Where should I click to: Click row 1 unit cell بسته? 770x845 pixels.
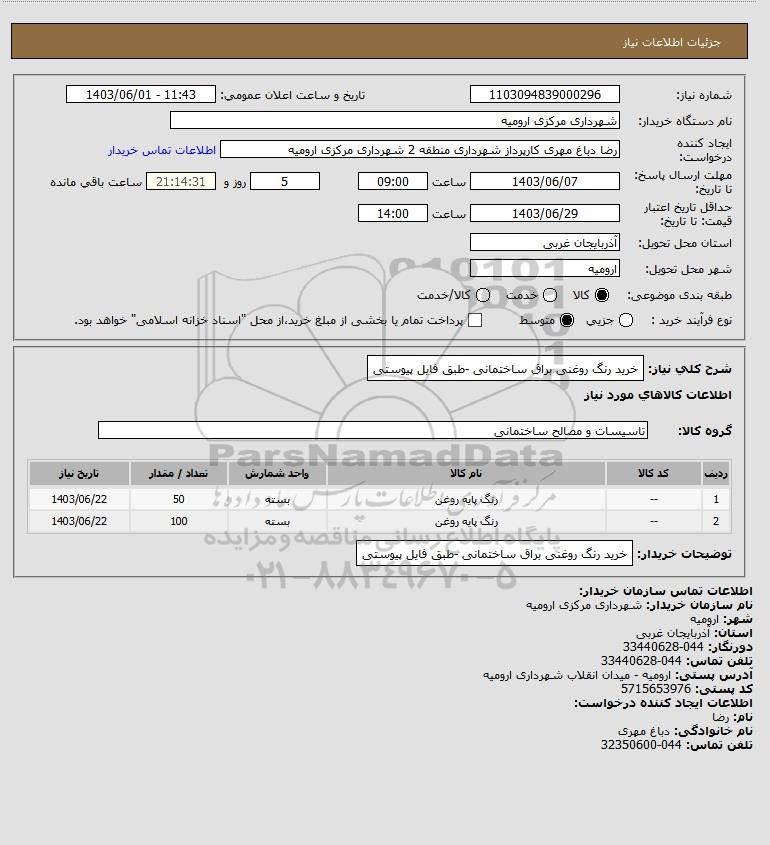tap(277, 500)
